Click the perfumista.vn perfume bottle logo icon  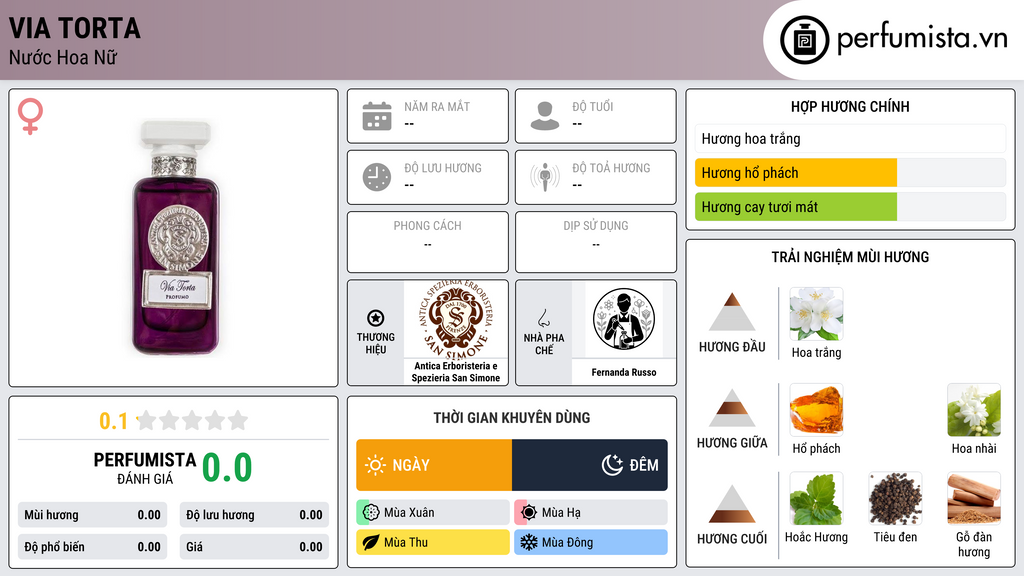(x=804, y=40)
